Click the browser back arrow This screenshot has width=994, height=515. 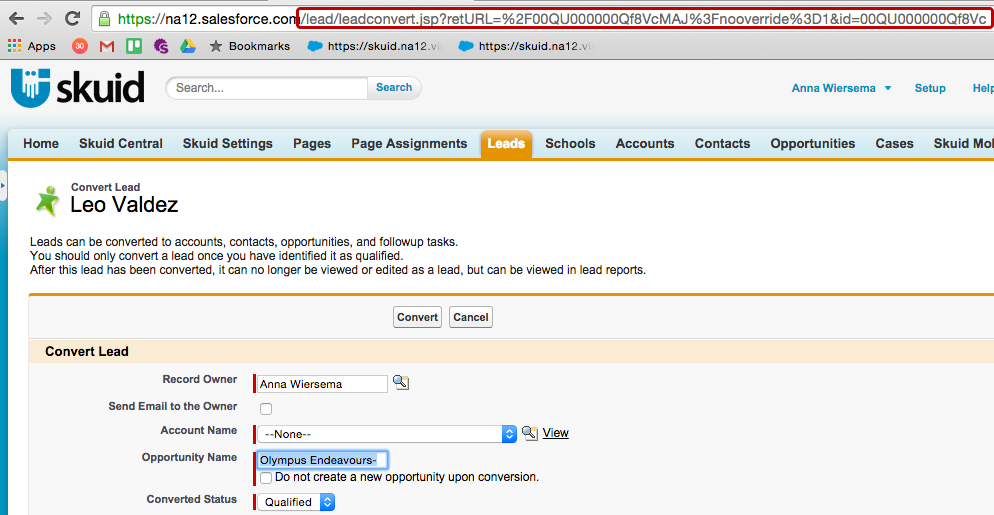(16, 19)
